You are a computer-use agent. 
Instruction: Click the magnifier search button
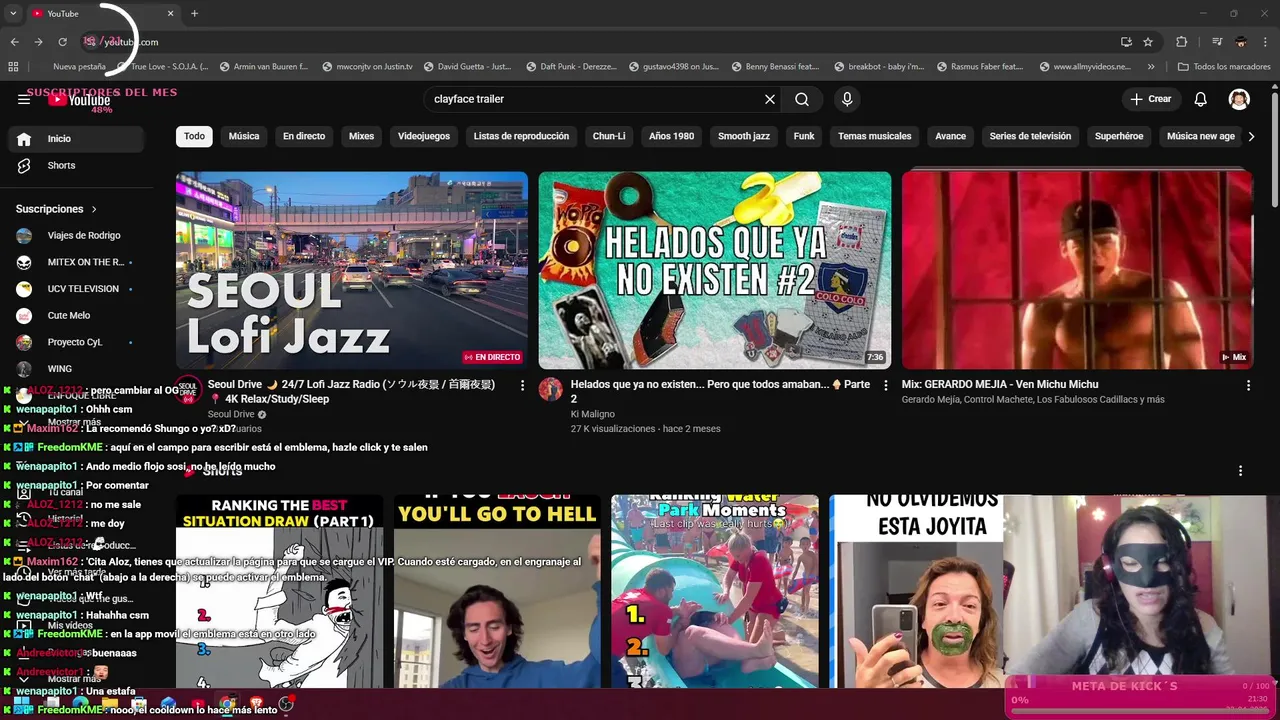click(x=802, y=99)
